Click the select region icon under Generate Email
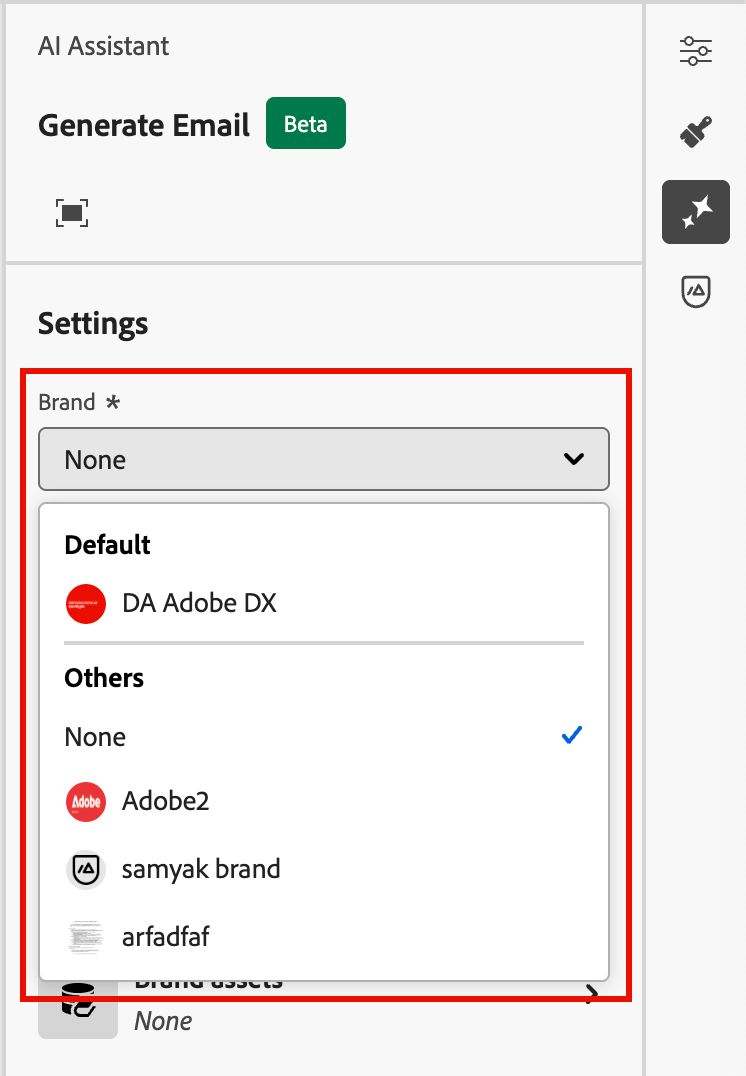This screenshot has width=746, height=1076. tap(71, 212)
